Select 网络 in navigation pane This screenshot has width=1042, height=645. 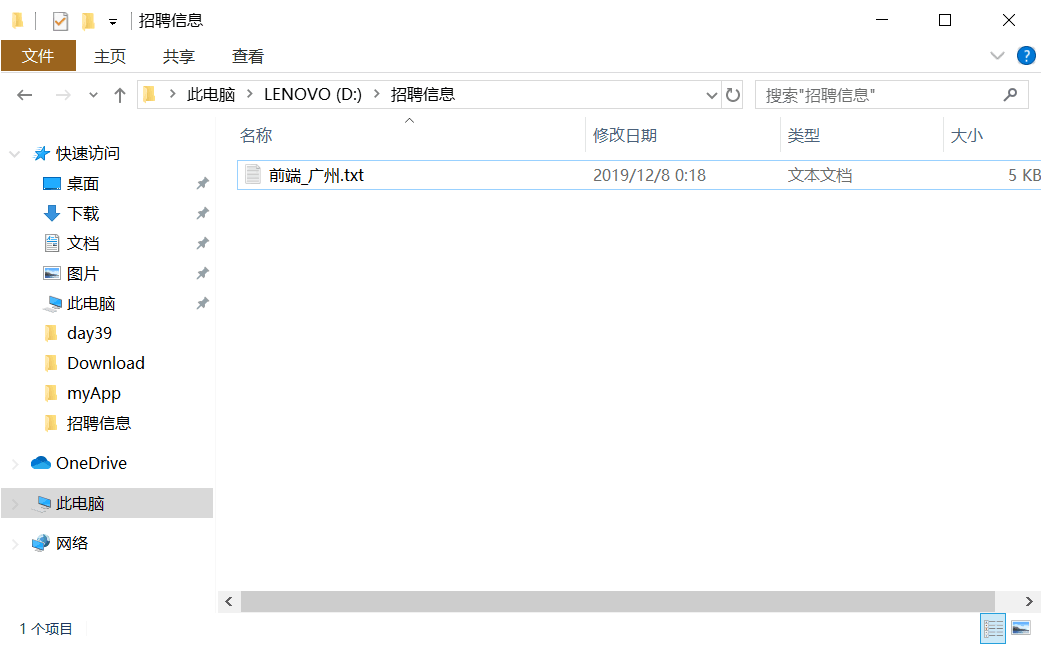tap(72, 543)
